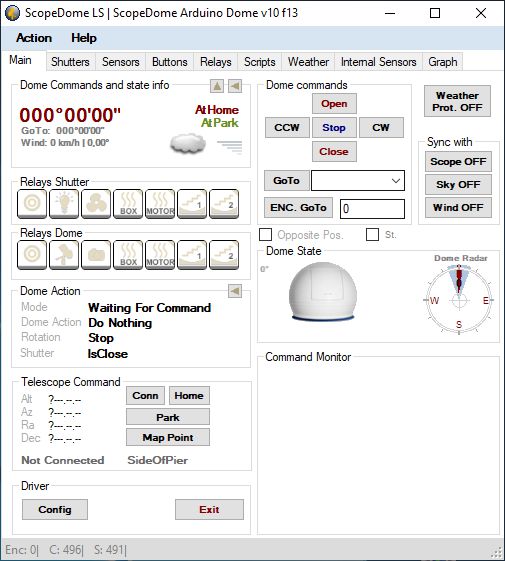Rotate dome with CCW button
This screenshot has height=561, width=505.
[287, 128]
